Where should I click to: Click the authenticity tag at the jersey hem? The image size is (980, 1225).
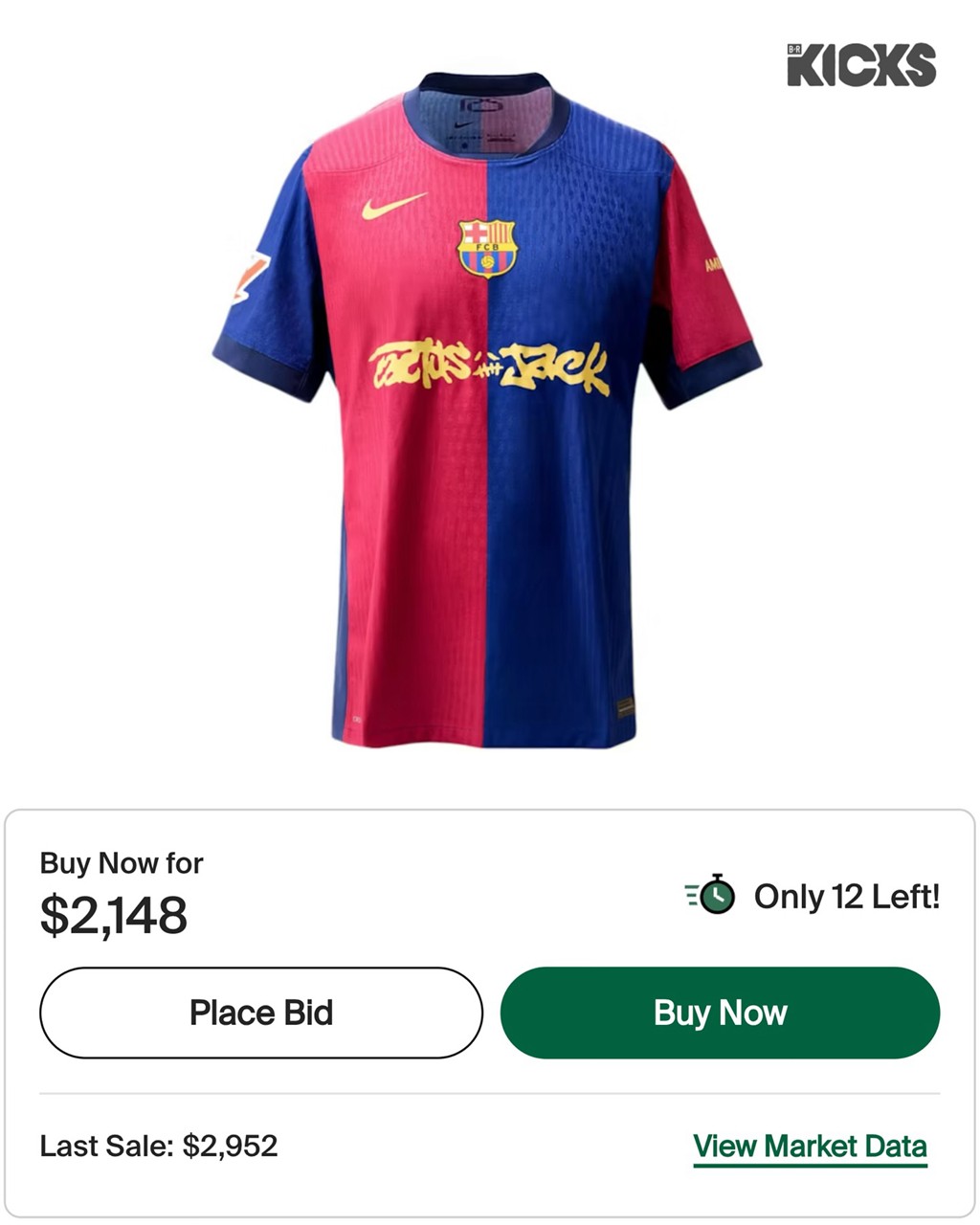point(624,709)
